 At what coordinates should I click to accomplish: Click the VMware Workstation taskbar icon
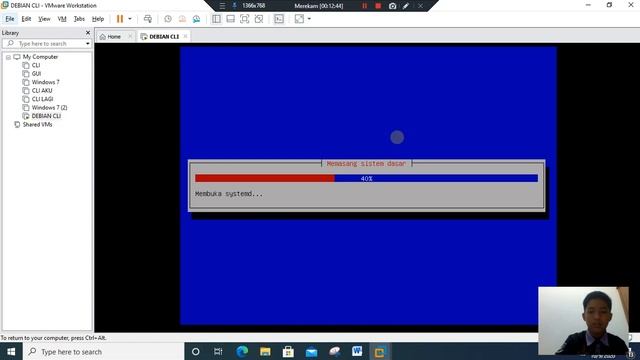pos(380,351)
